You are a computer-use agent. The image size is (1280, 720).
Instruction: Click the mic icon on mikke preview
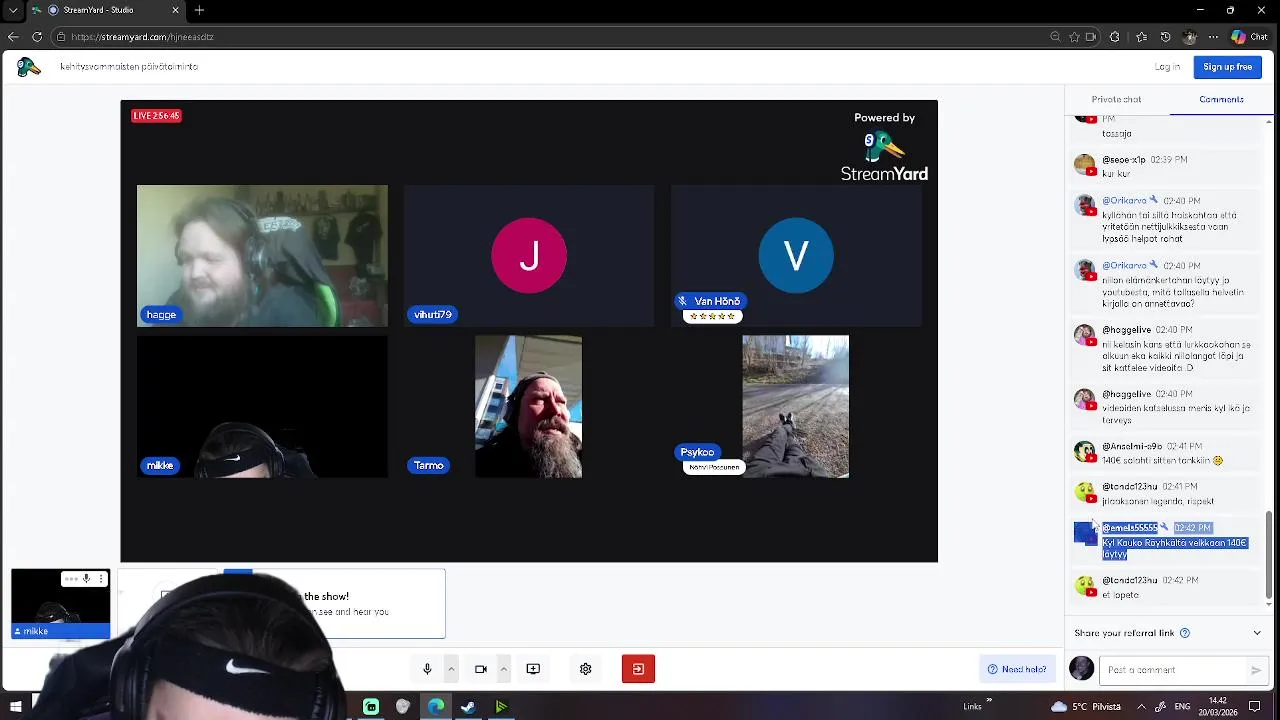click(86, 579)
